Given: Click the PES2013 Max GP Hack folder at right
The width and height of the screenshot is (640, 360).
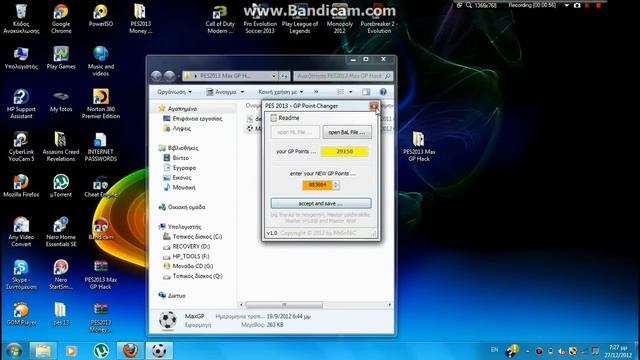Looking at the screenshot, I should (x=419, y=147).
